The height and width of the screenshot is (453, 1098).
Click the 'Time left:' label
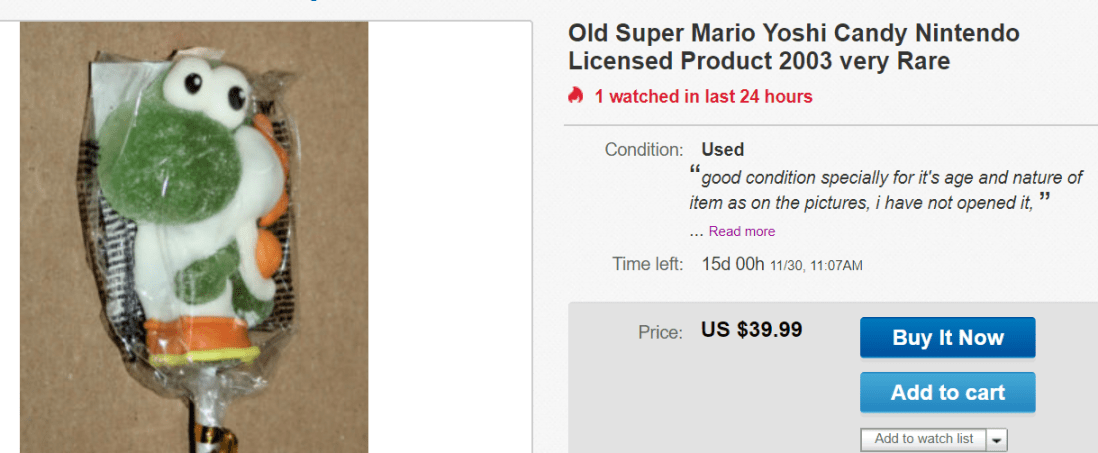coord(647,264)
